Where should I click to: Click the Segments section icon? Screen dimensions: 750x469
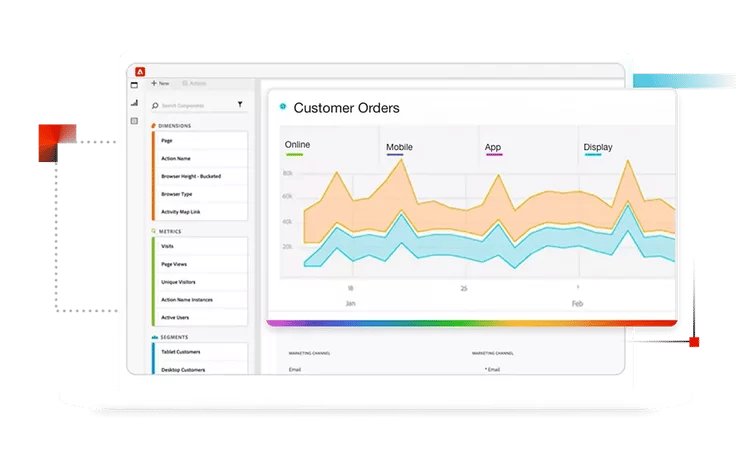pos(154,337)
